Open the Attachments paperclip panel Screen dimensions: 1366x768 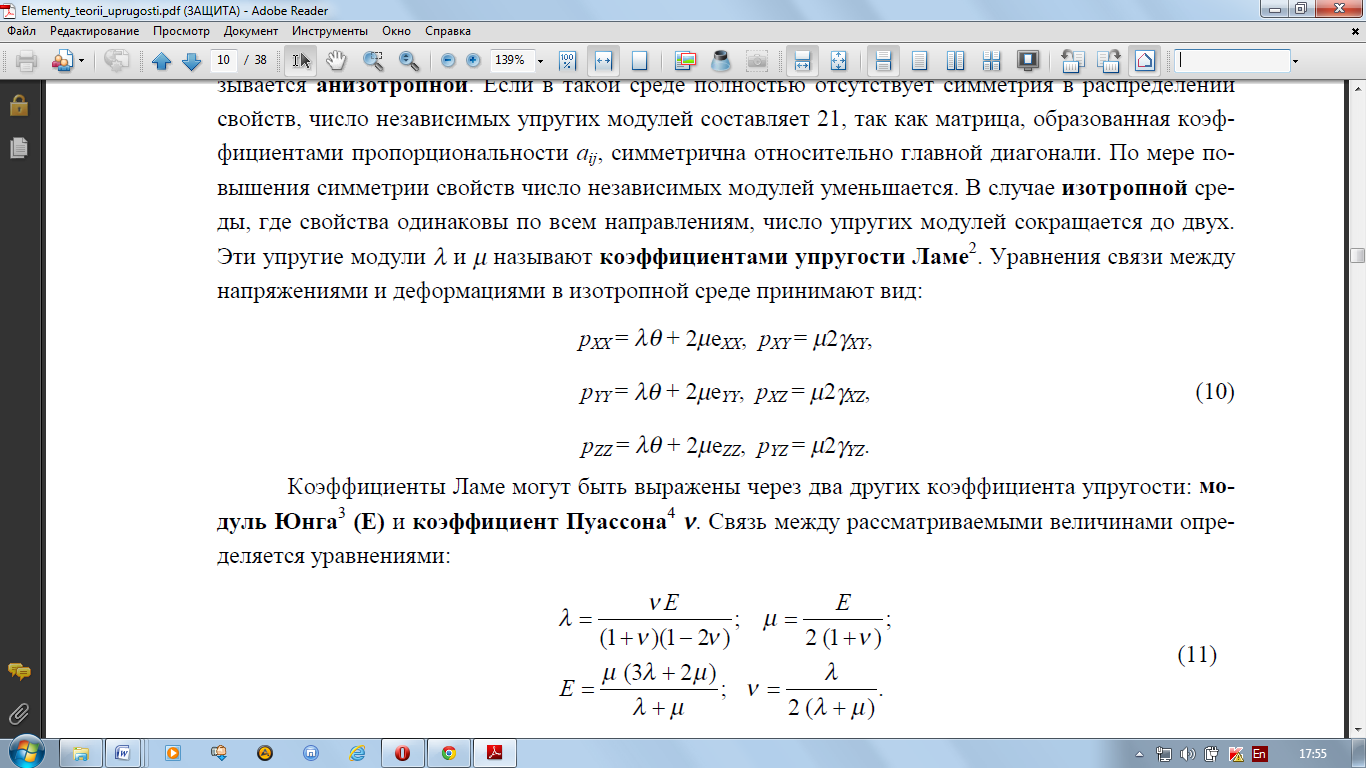[17, 713]
